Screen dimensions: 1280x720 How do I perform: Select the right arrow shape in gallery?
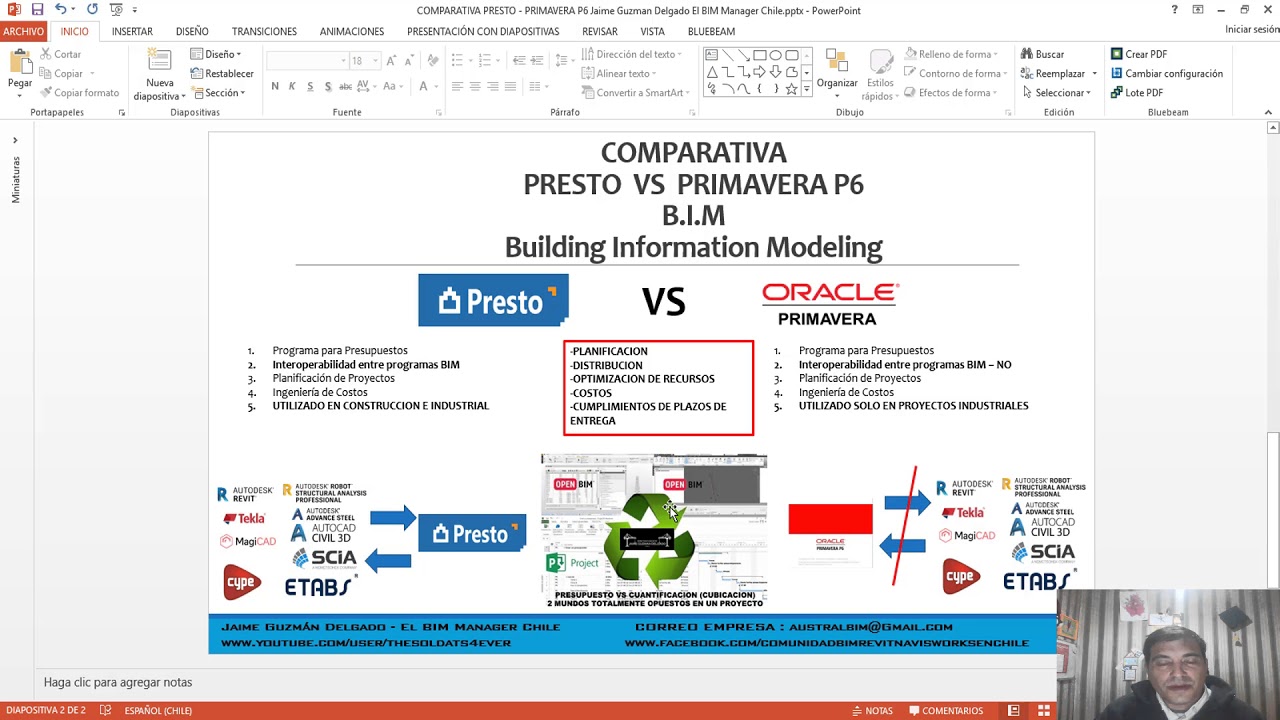[x=760, y=72]
